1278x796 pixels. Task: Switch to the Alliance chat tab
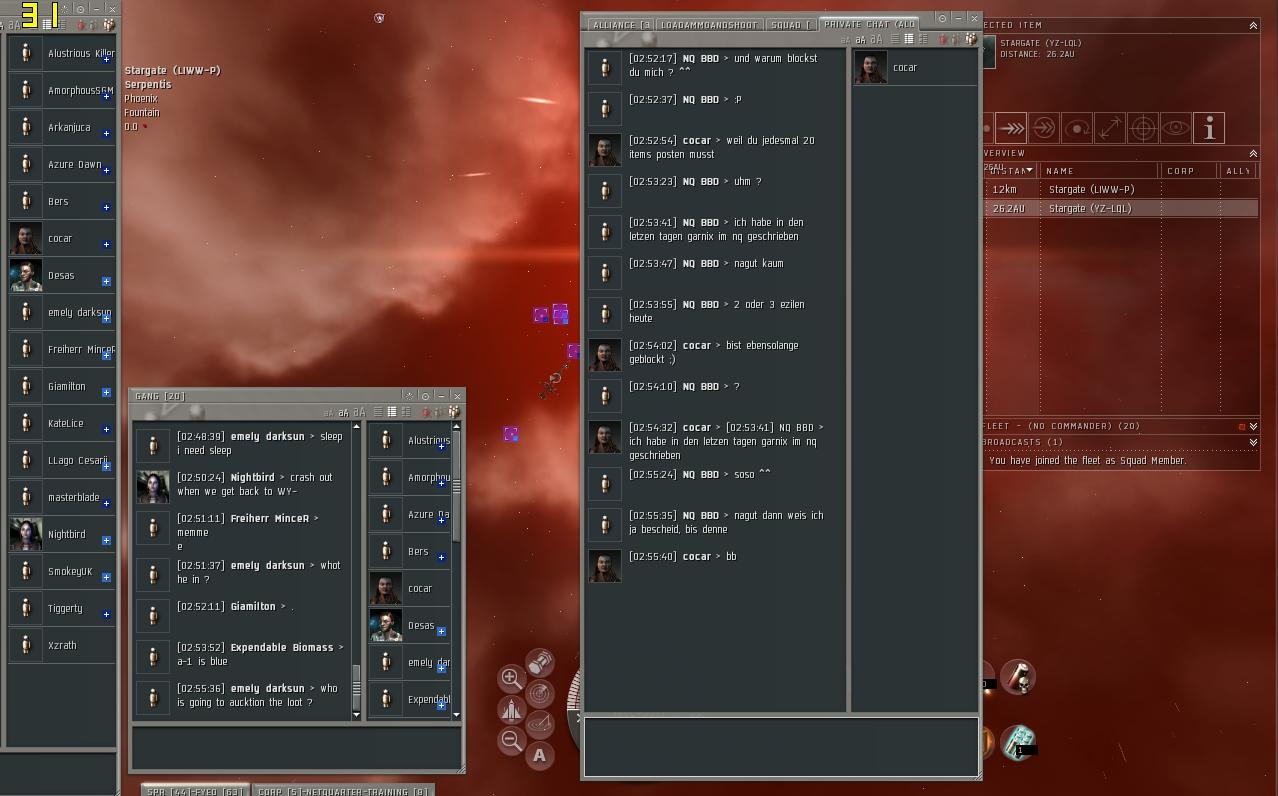tap(621, 24)
